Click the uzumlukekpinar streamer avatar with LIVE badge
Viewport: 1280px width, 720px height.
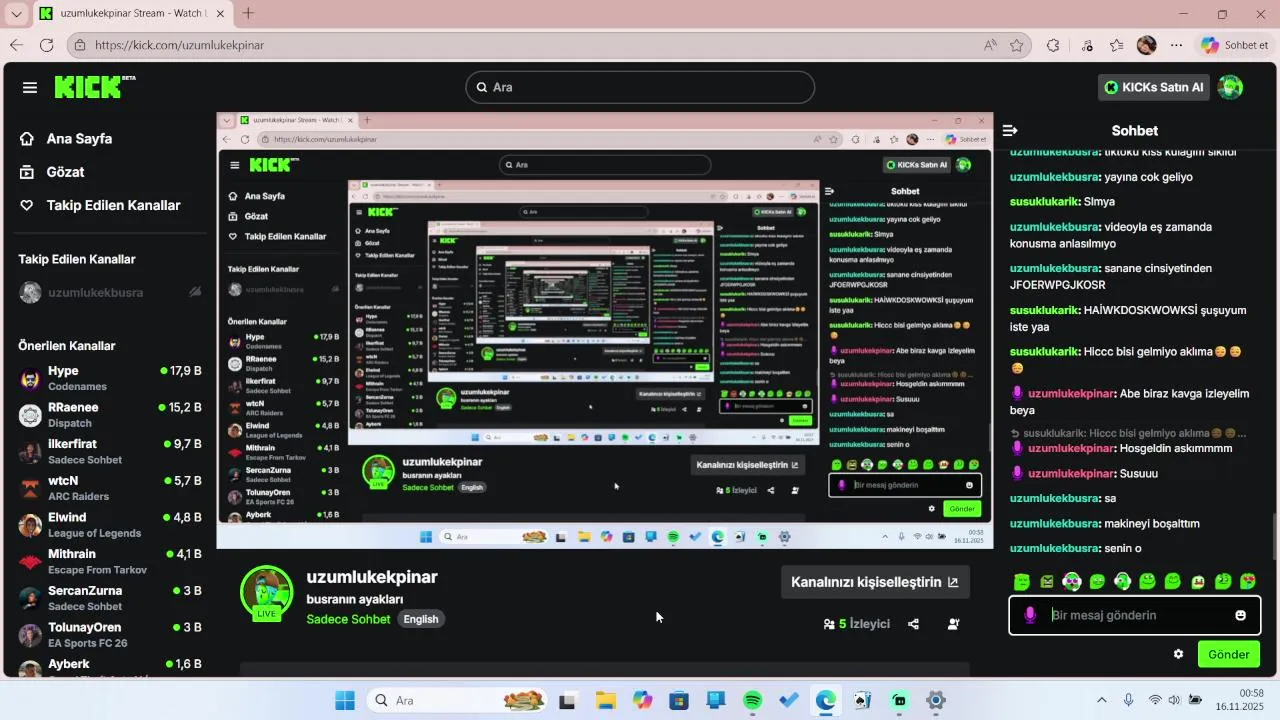266,593
